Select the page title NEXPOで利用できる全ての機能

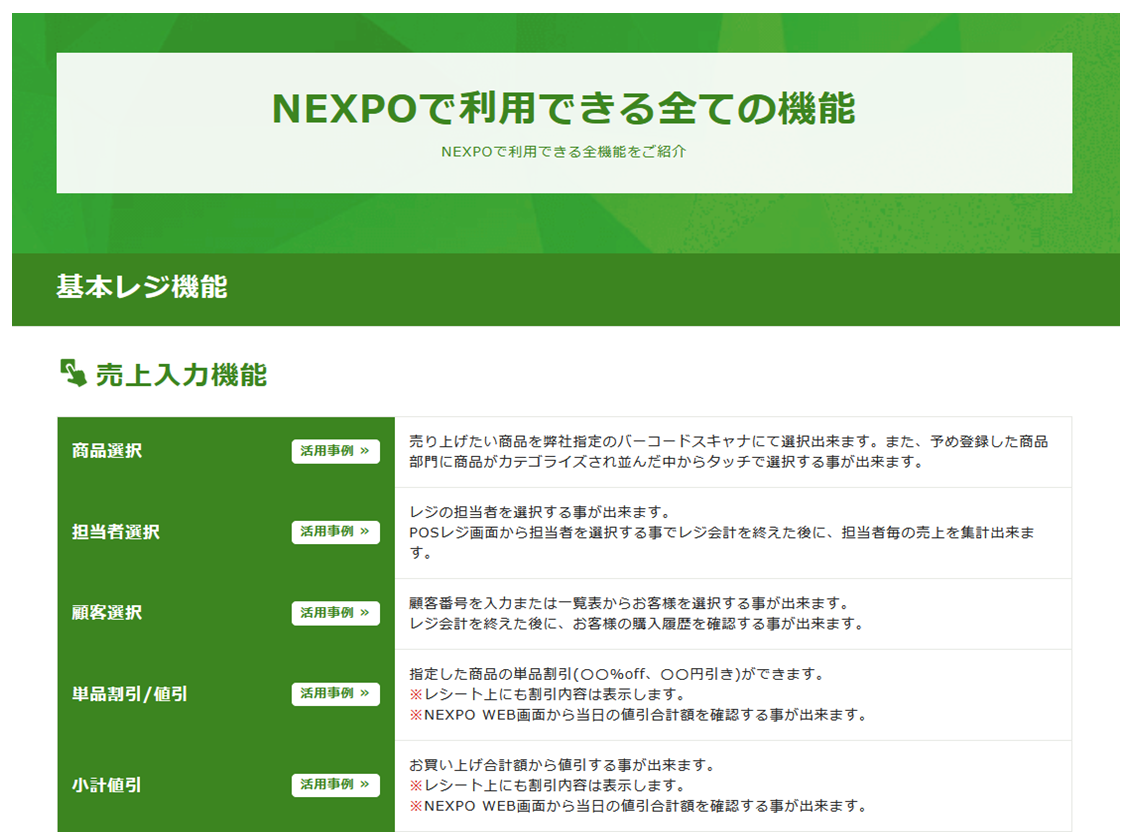click(563, 104)
